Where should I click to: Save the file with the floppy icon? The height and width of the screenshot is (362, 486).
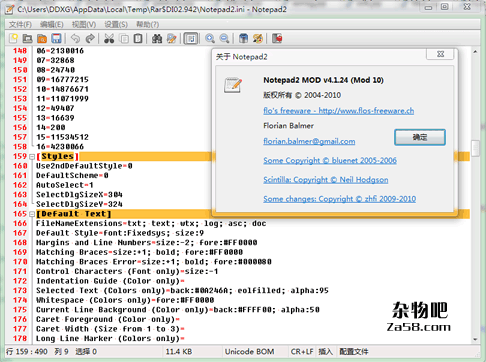pyautogui.click(x=56, y=39)
